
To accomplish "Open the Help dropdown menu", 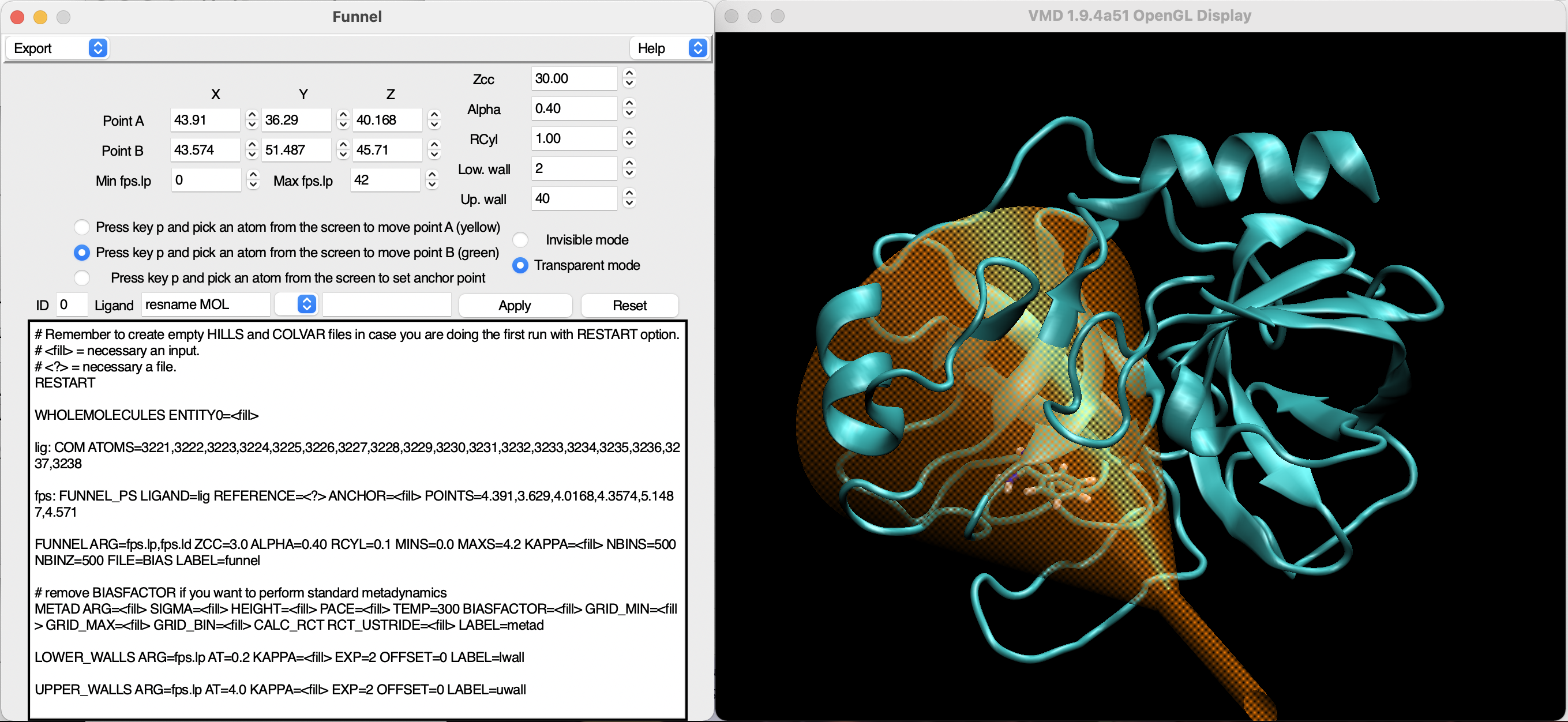I will coord(671,48).
